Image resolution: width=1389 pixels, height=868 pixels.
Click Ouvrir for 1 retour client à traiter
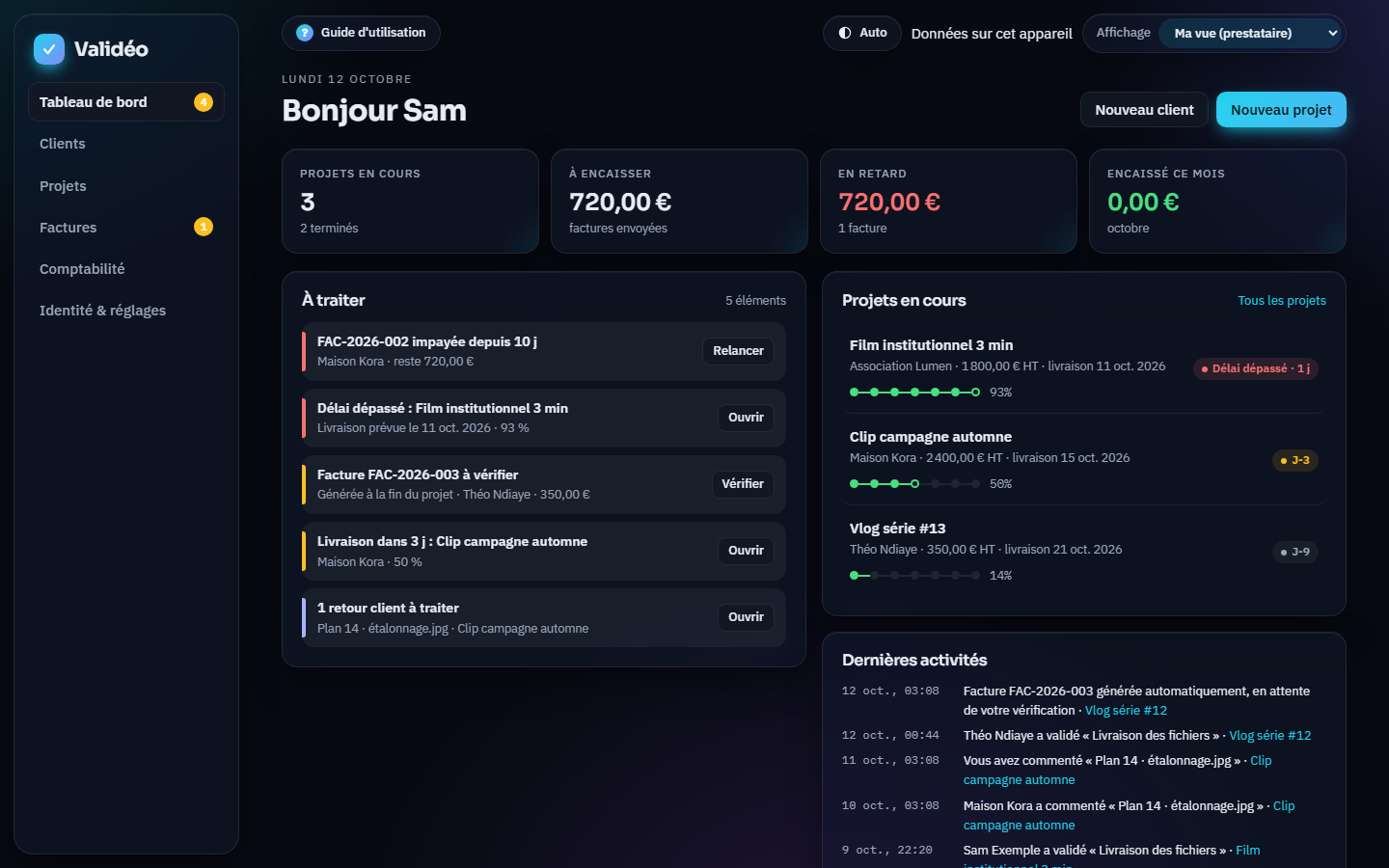tap(746, 617)
